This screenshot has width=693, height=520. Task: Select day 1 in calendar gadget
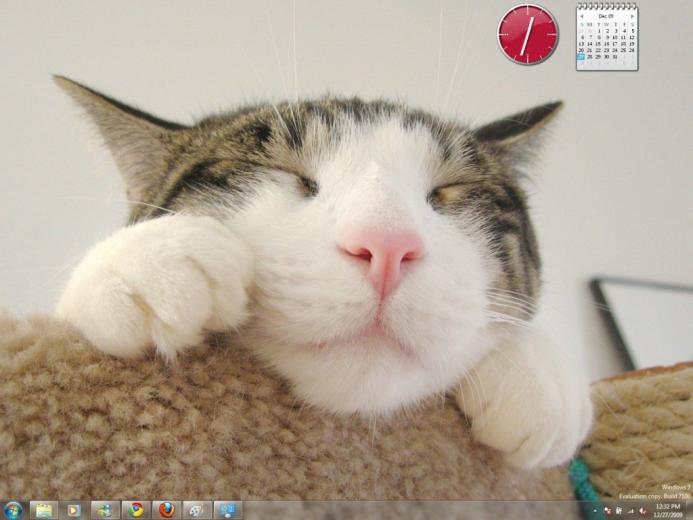599,31
